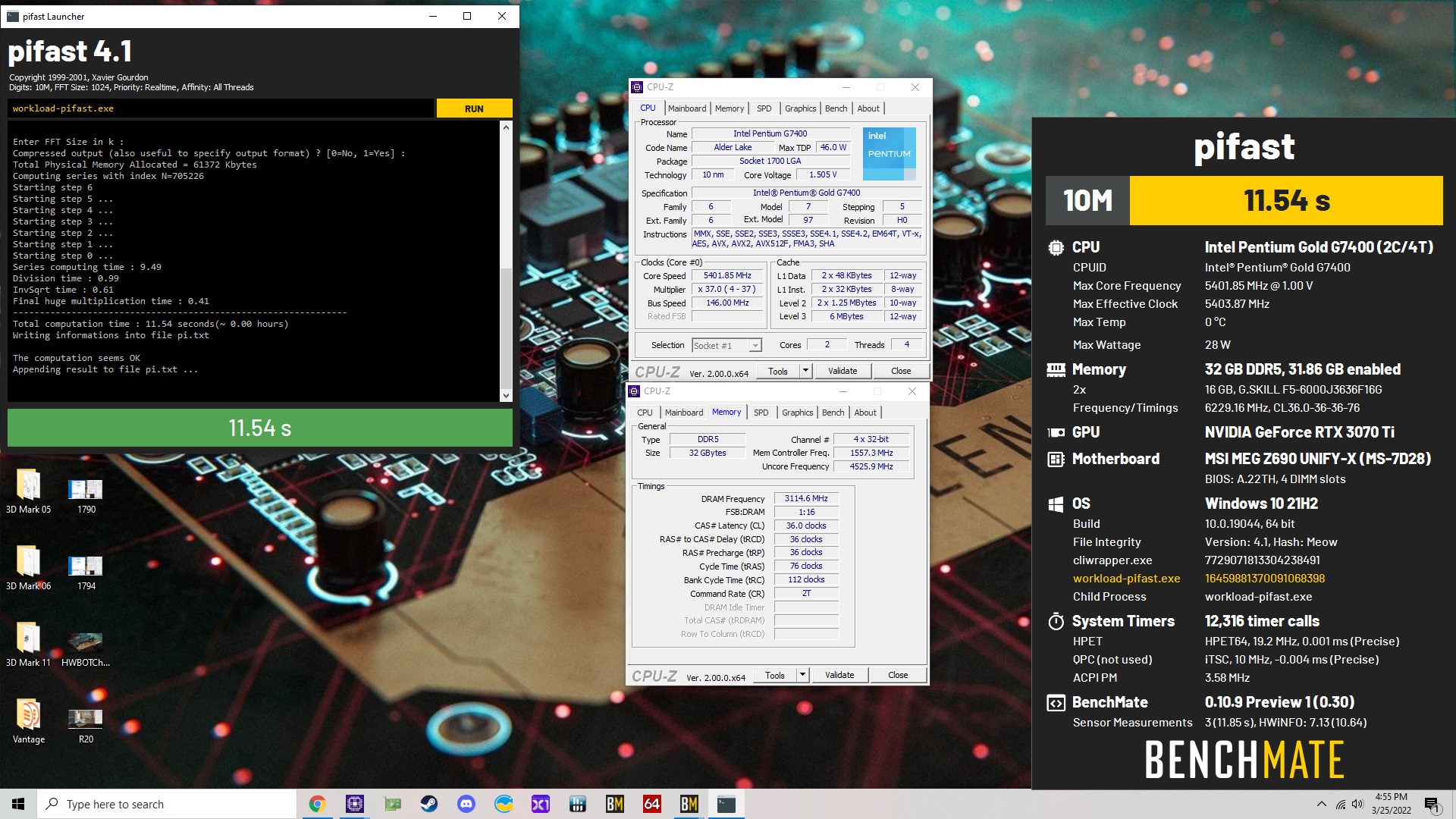1456x819 pixels.
Task: Click the 11.54 s yellow score banner
Action: 1286,200
